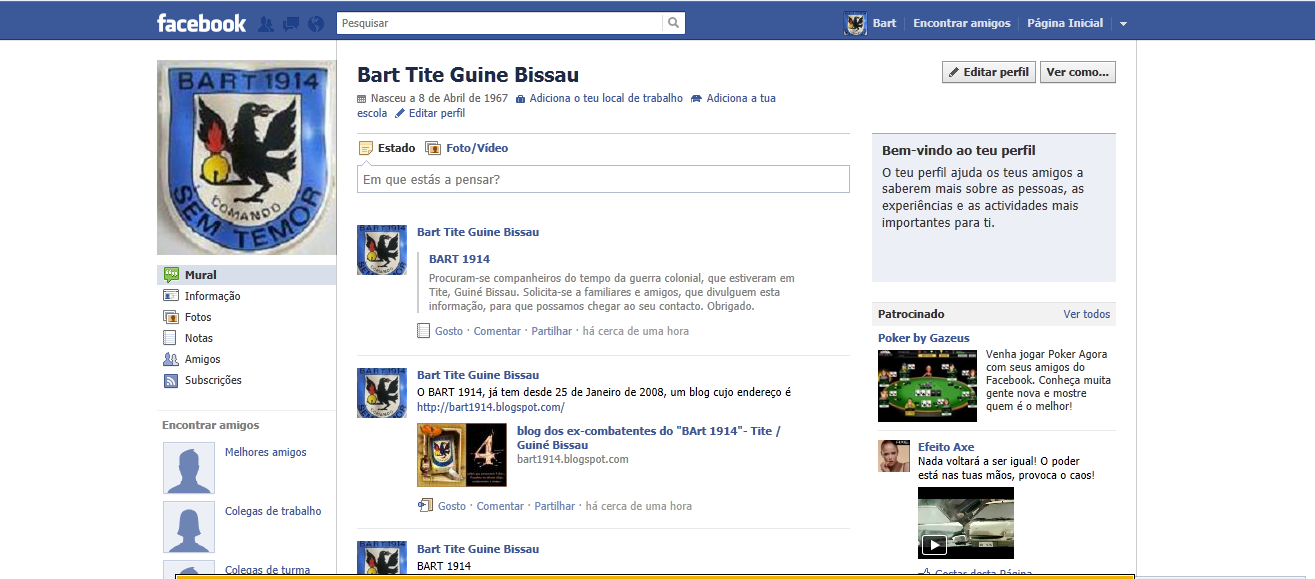Click first post author avatar
This screenshot has width=1315, height=579.
click(382, 250)
